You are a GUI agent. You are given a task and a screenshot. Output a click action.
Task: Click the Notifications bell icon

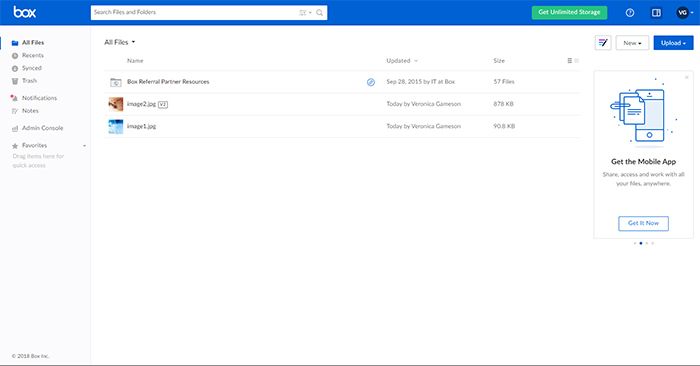[14, 98]
